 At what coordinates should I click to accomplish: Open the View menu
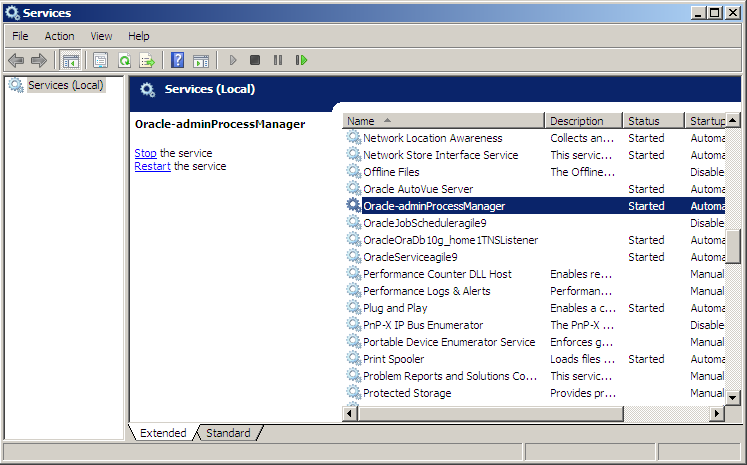click(101, 36)
